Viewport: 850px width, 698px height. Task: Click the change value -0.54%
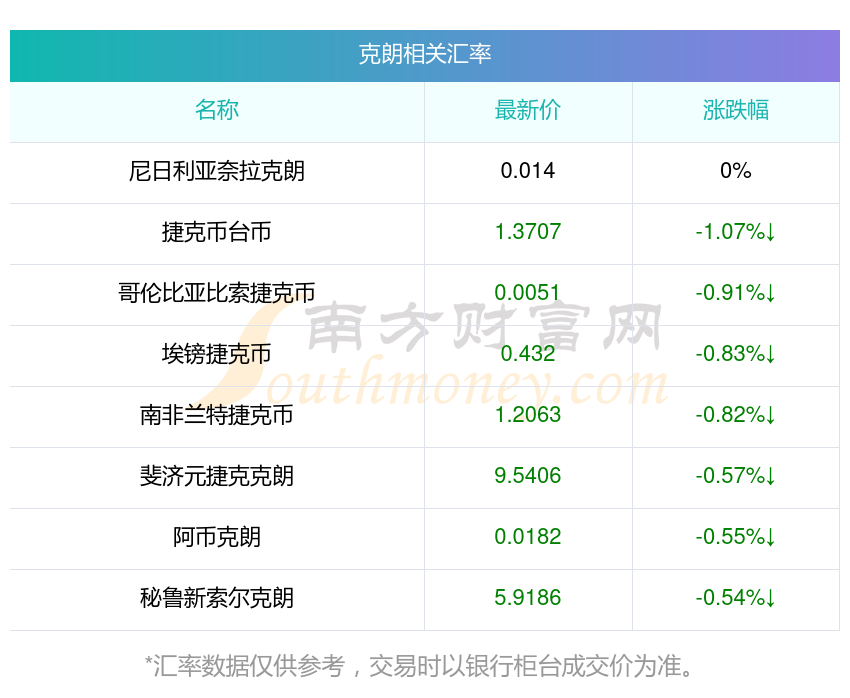tap(736, 598)
